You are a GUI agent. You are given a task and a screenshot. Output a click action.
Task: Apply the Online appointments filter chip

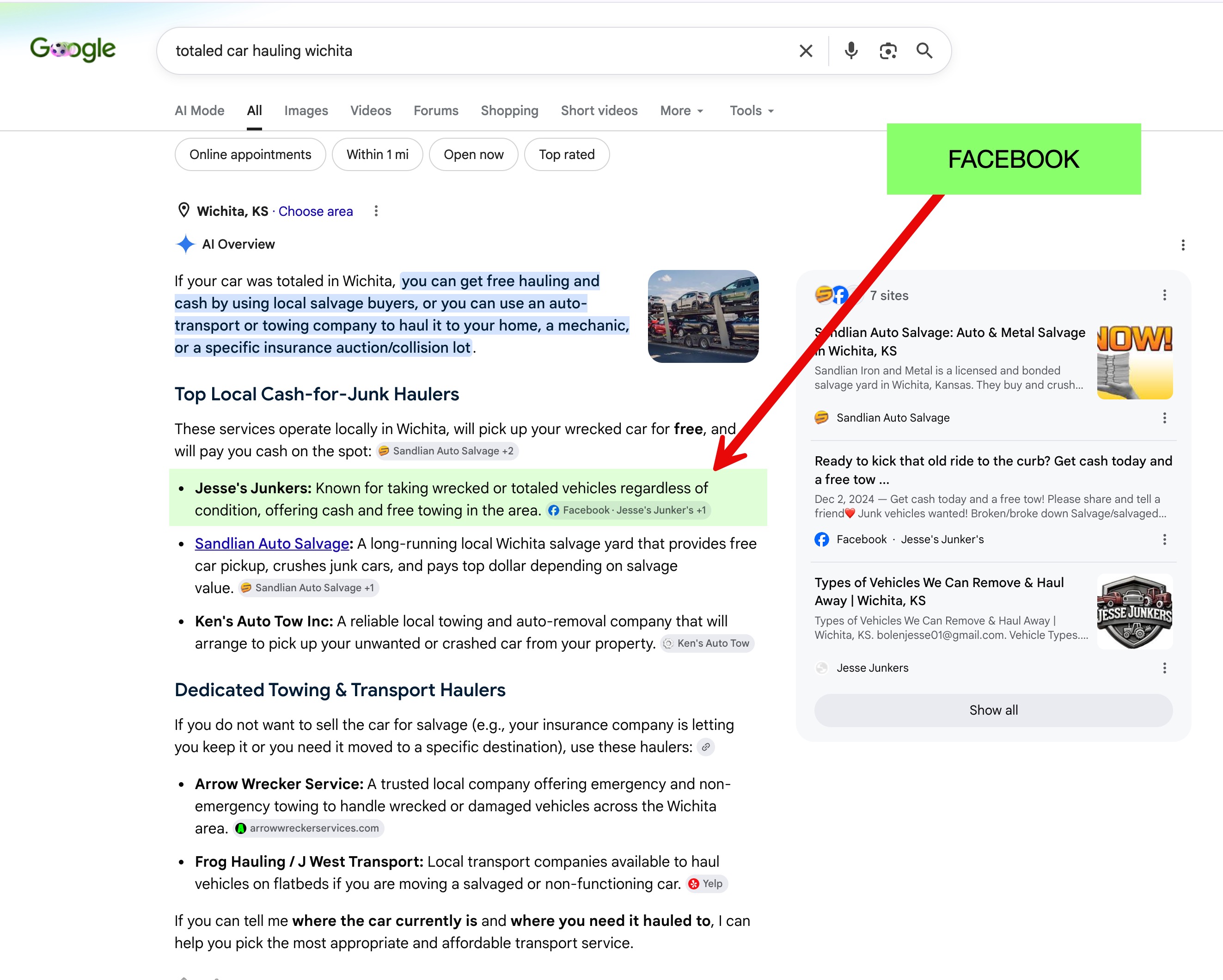(x=250, y=154)
